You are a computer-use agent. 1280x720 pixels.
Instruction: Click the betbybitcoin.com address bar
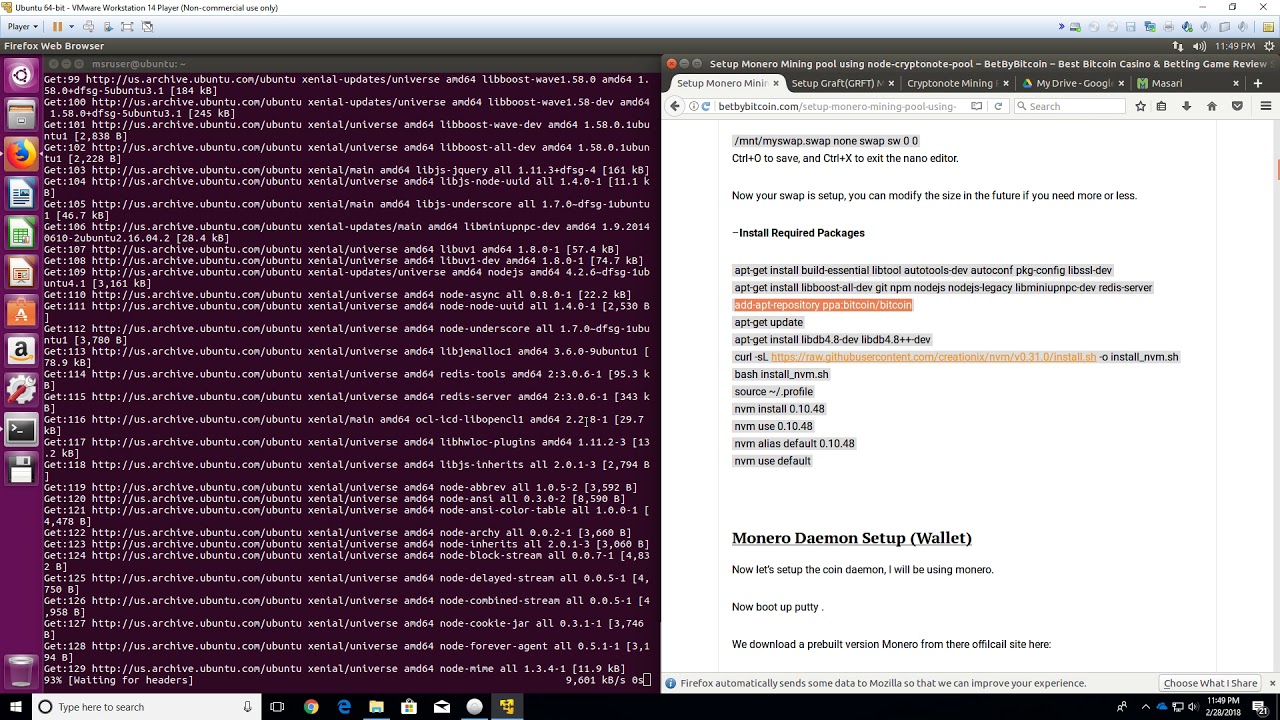tap(837, 106)
